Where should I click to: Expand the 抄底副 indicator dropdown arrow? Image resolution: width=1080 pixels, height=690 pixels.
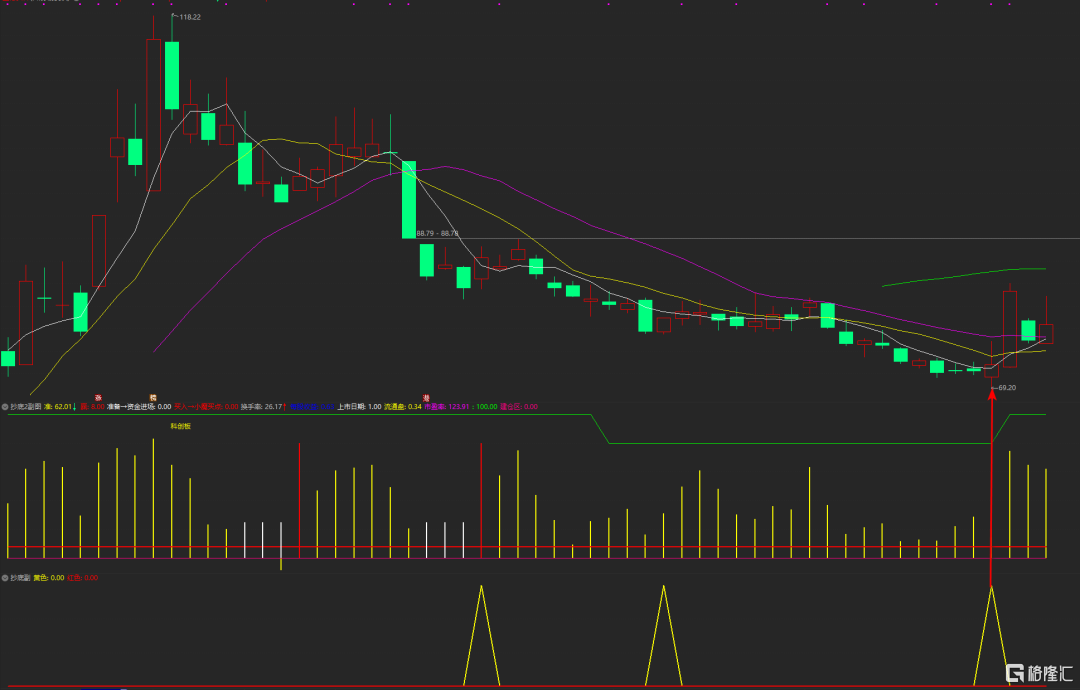[5, 578]
